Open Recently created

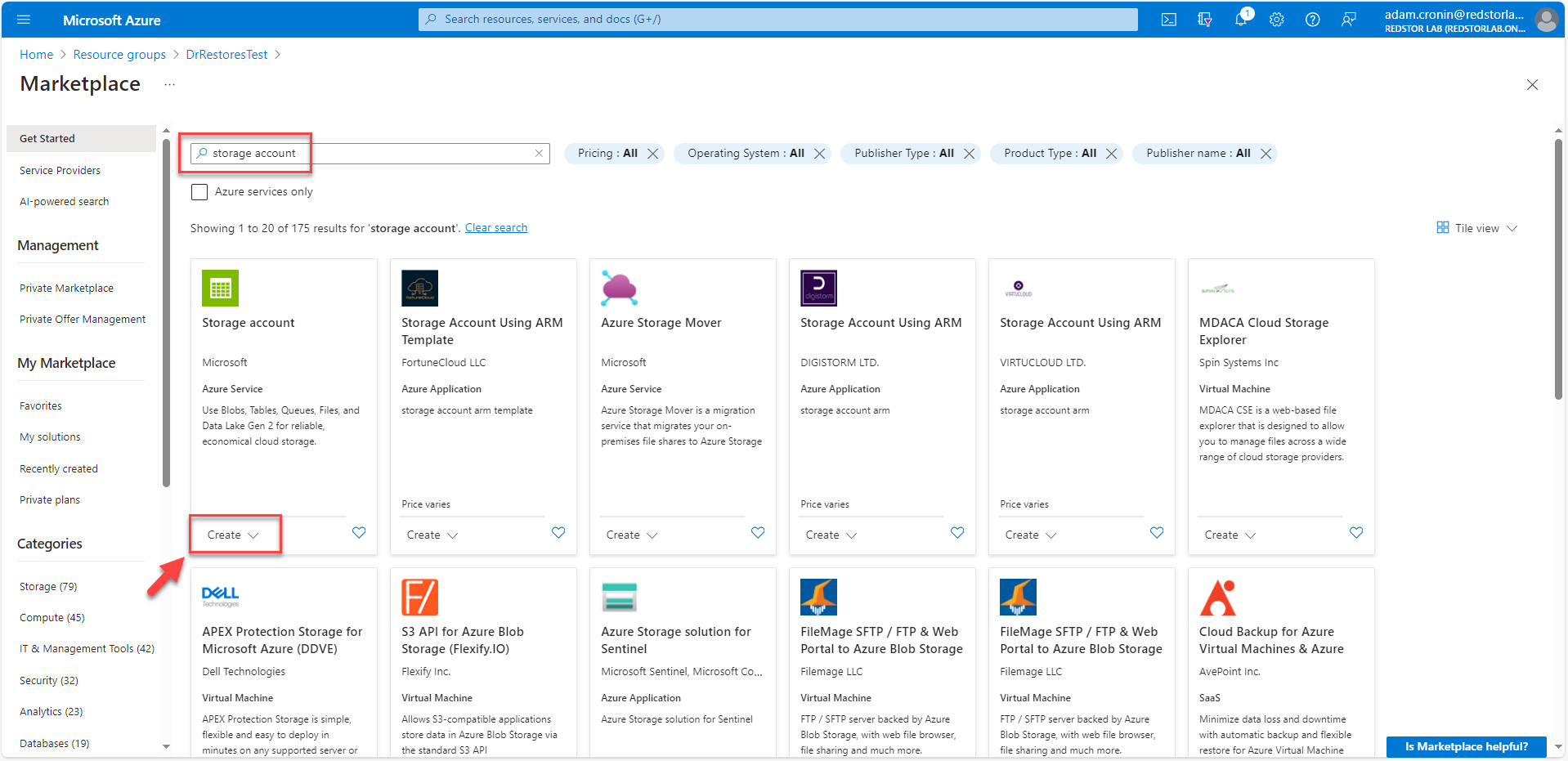59,469
